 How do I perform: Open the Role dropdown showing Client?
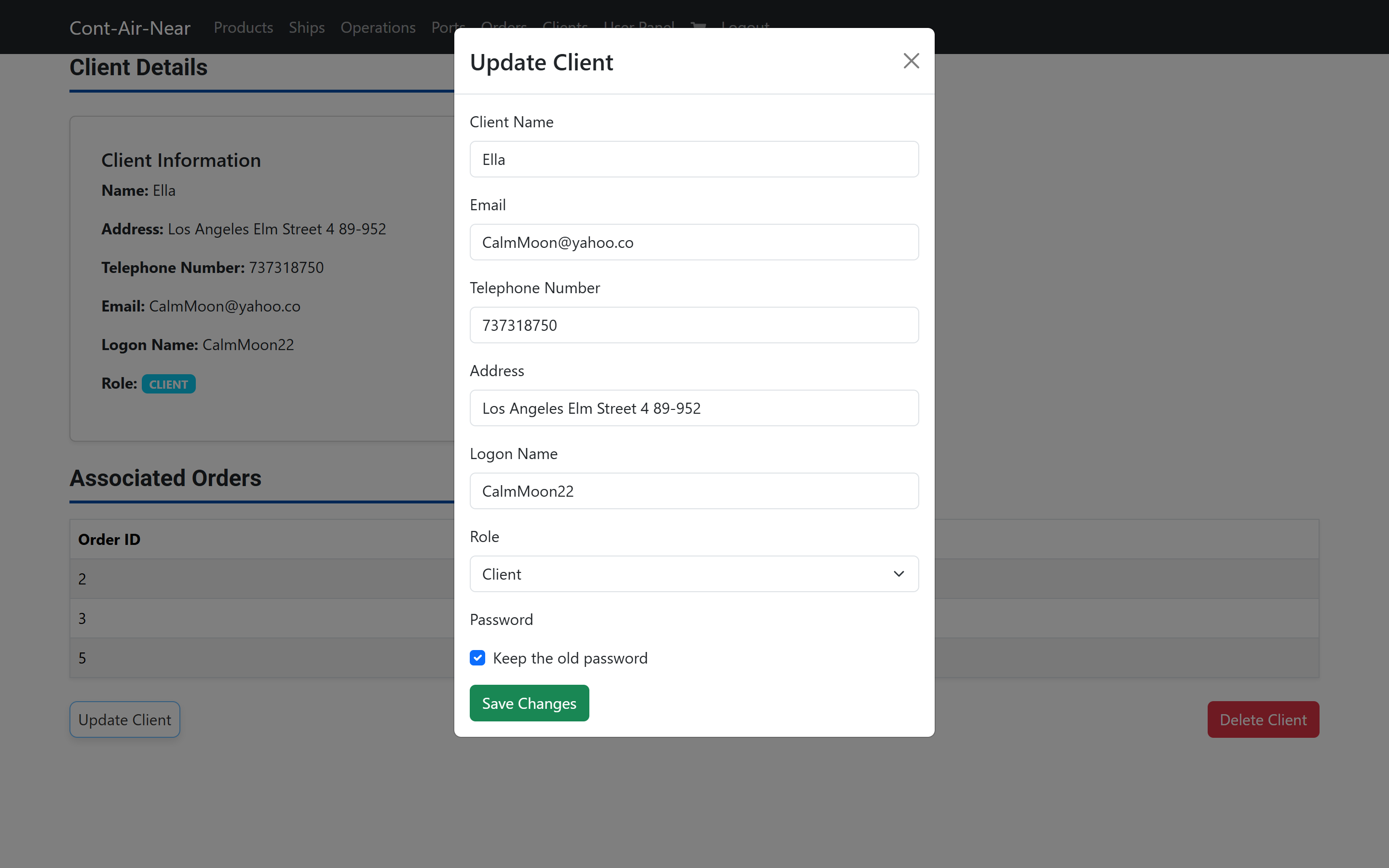[x=694, y=573]
